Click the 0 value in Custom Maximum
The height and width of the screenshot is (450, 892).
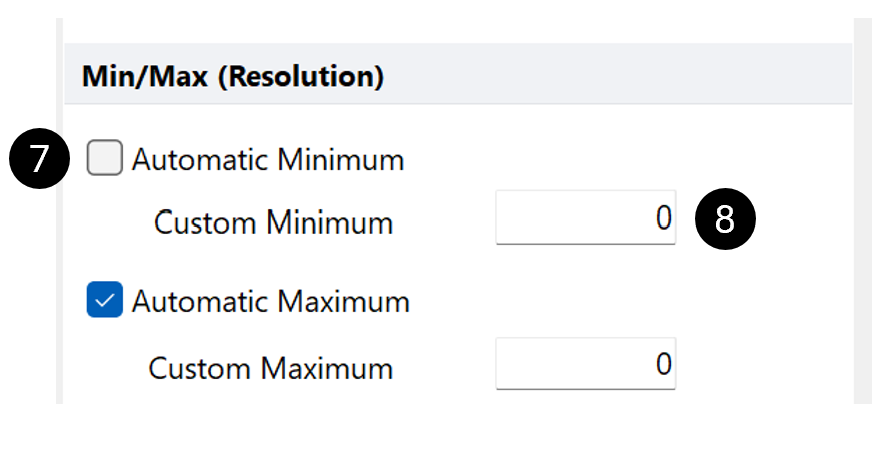pos(663,364)
